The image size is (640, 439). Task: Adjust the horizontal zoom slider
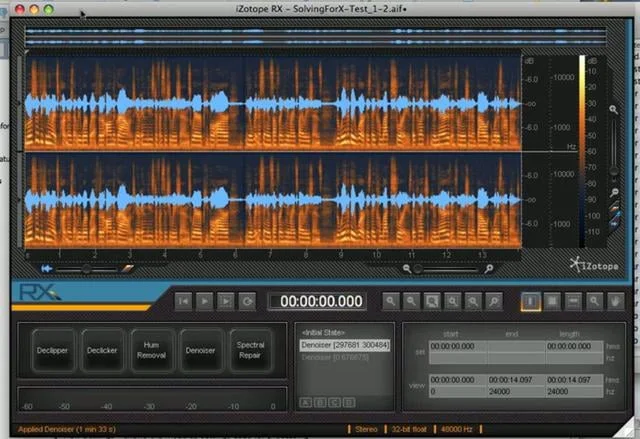[x=447, y=269]
